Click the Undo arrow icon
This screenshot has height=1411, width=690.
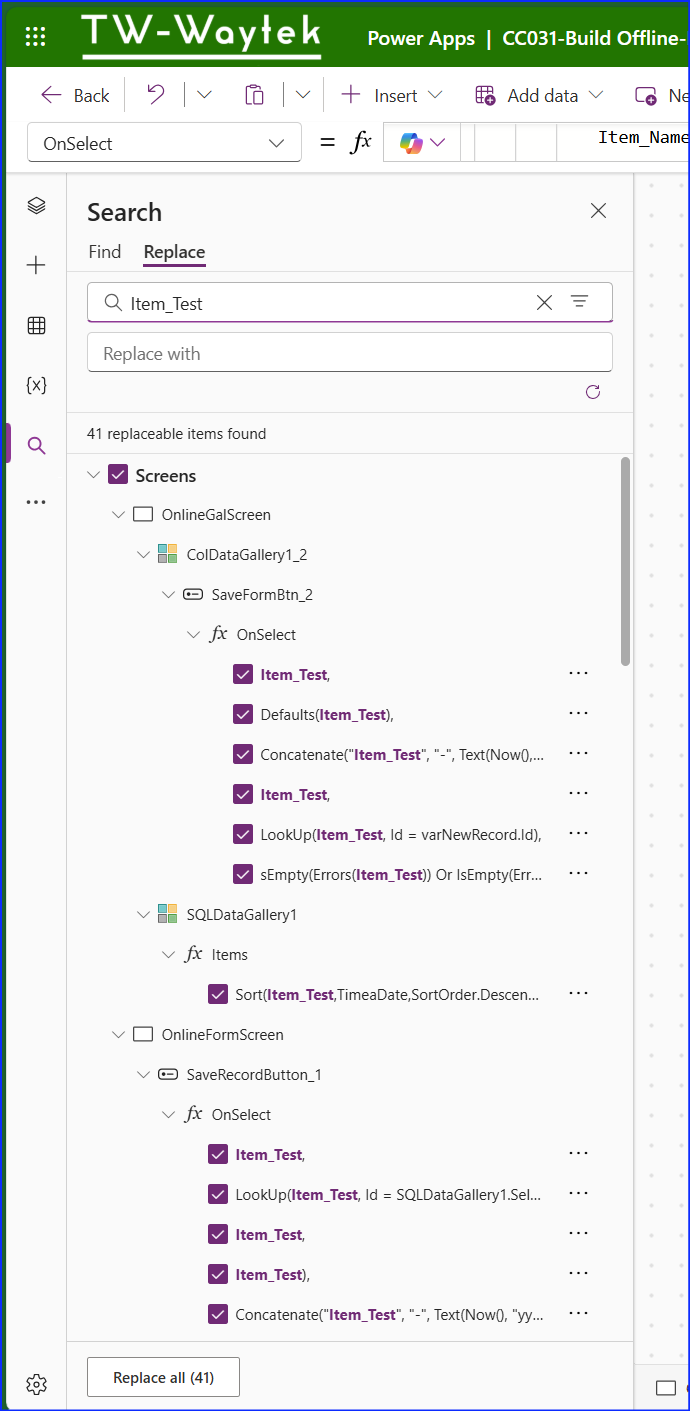pos(155,95)
